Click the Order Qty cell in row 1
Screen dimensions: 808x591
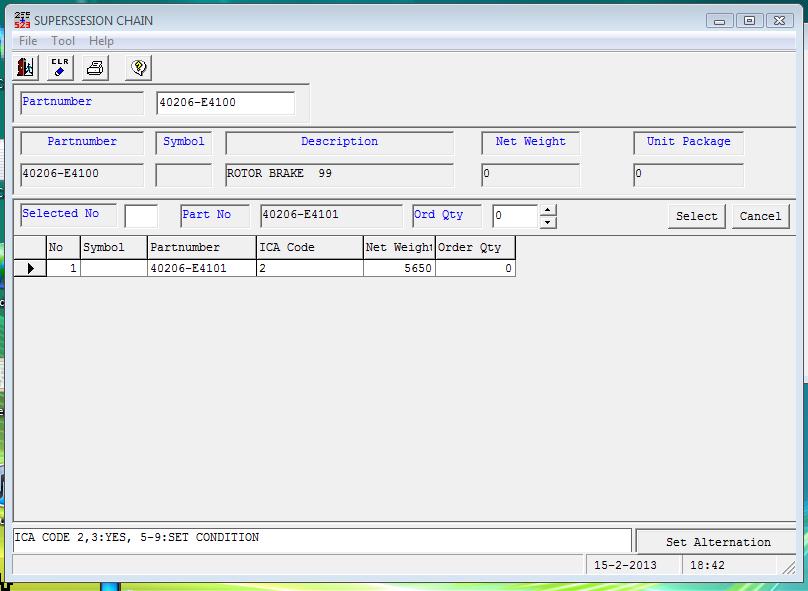click(475, 268)
